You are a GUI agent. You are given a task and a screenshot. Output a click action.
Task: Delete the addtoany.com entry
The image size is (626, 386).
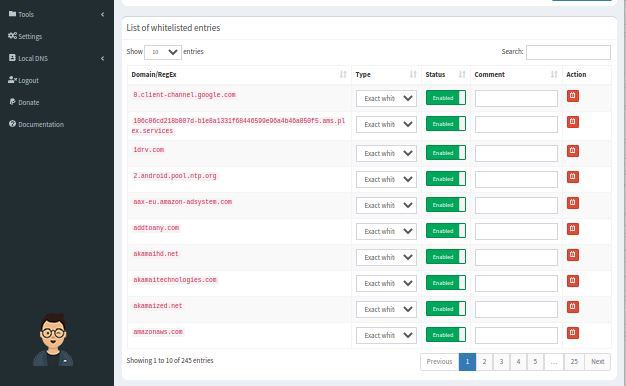click(573, 229)
